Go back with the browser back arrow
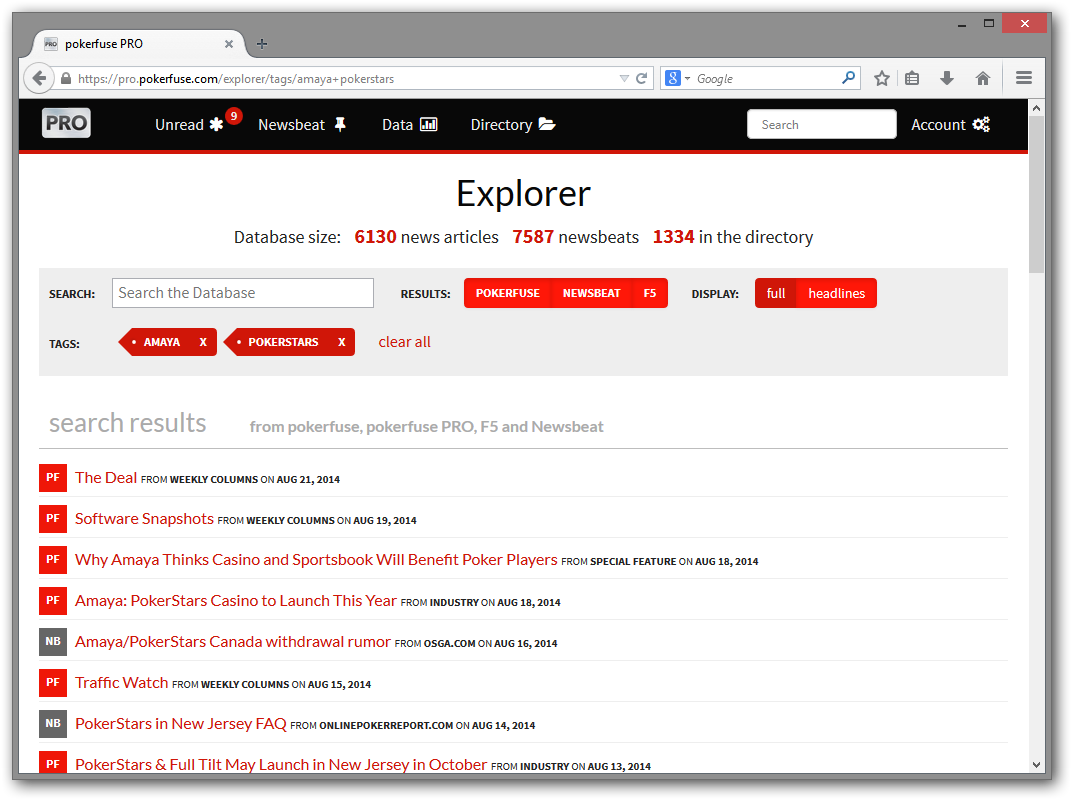The height and width of the screenshot is (800, 1072). 39,79
